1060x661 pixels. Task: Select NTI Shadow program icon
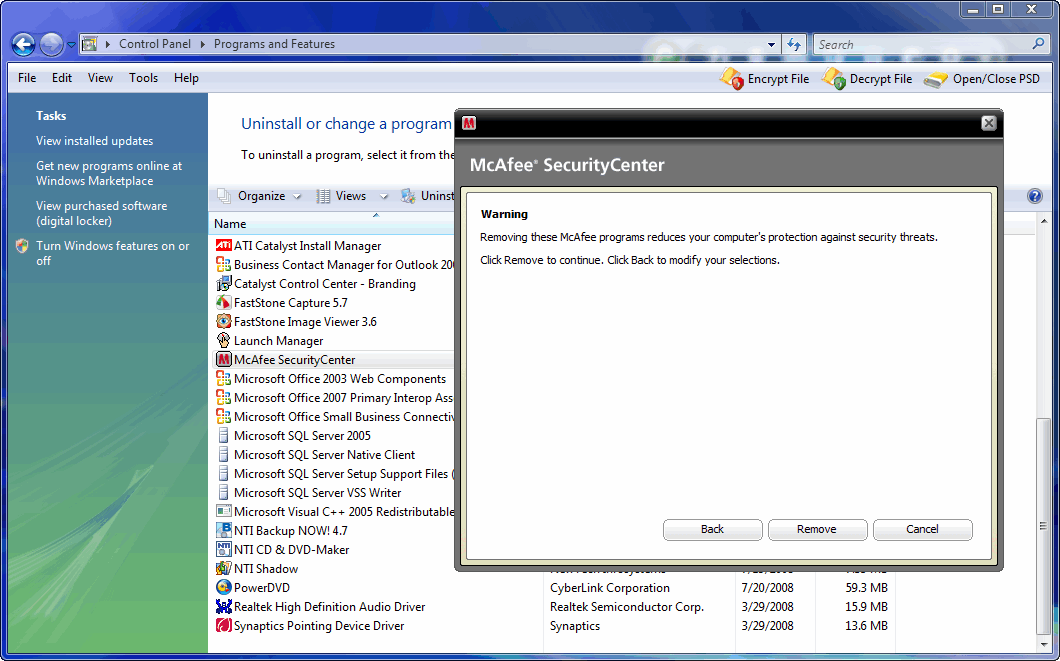pyautogui.click(x=224, y=568)
